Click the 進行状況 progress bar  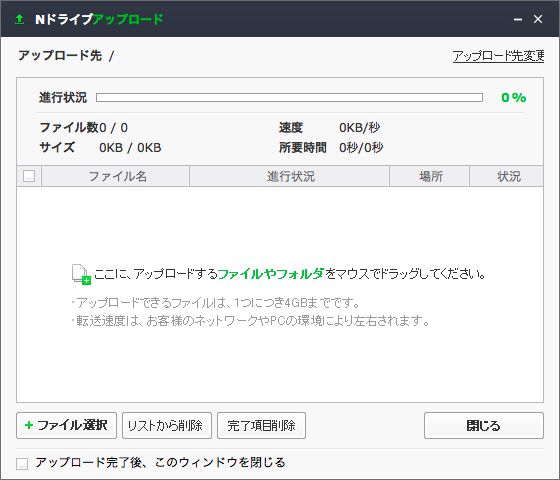[289, 98]
